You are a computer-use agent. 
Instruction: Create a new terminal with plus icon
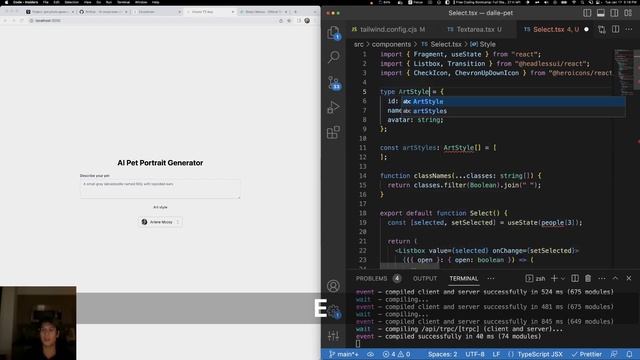coord(554,278)
